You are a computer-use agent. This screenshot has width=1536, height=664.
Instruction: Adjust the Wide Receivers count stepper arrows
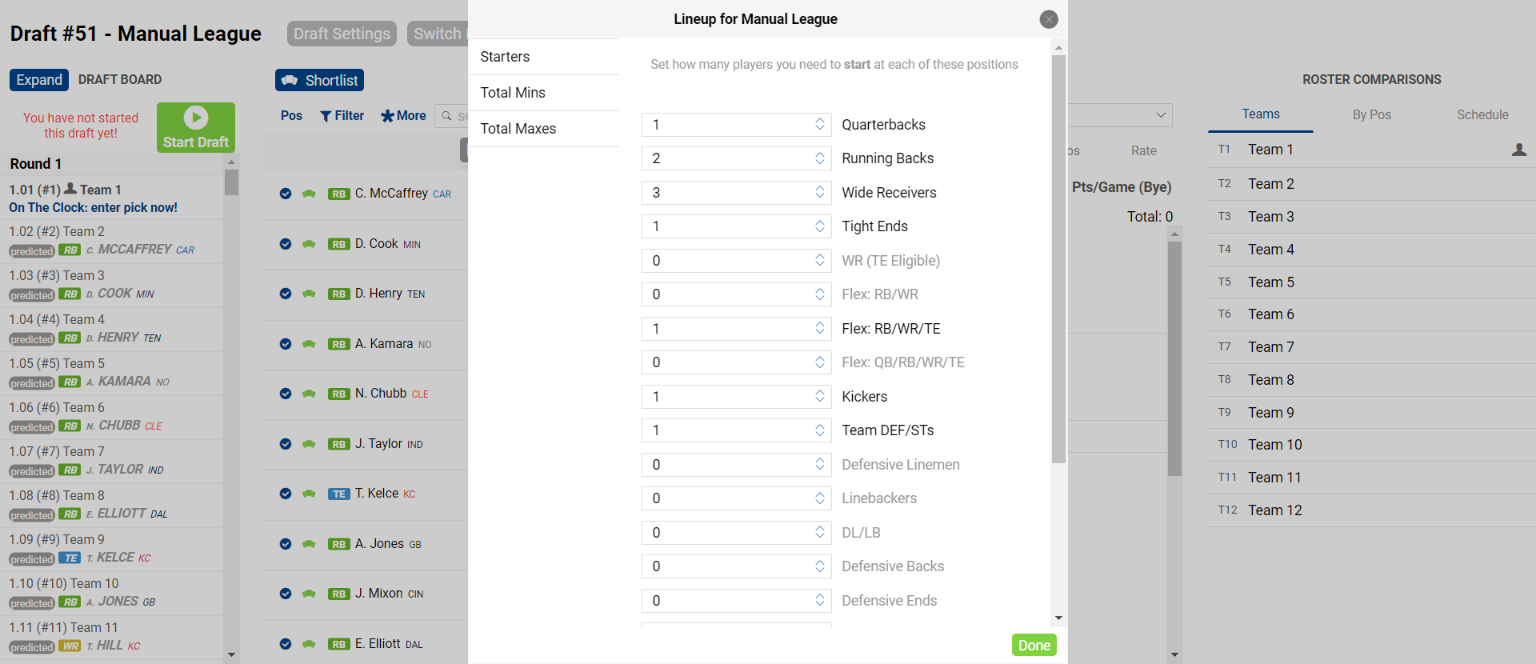tap(820, 193)
